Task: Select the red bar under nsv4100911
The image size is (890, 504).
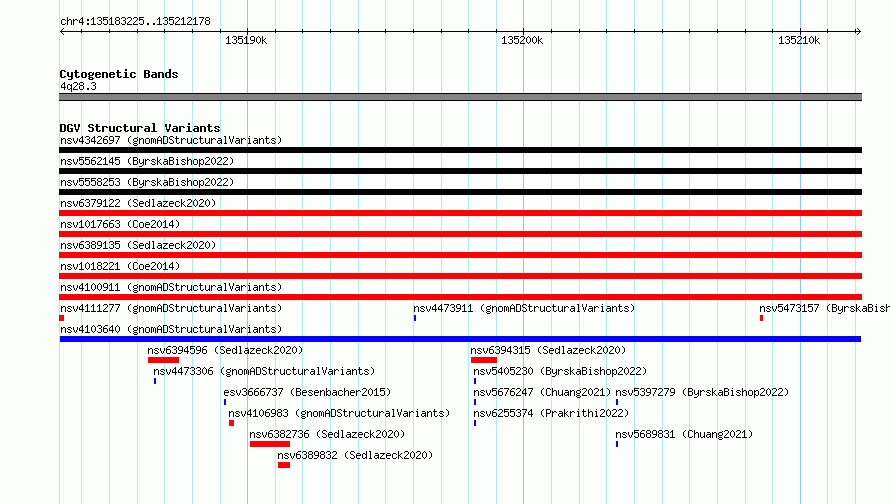Action: click(x=460, y=297)
